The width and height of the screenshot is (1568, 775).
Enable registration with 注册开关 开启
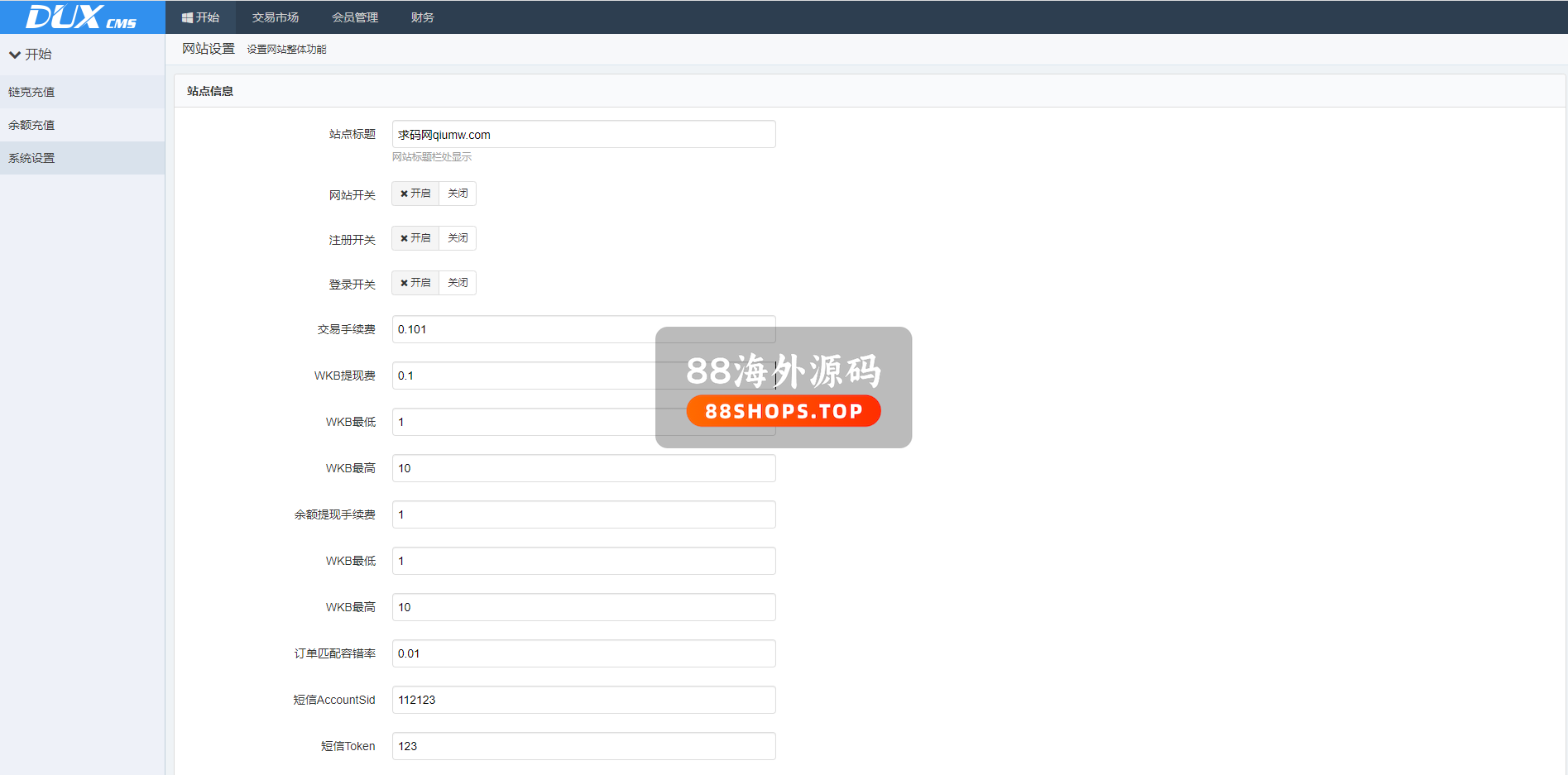(x=415, y=238)
